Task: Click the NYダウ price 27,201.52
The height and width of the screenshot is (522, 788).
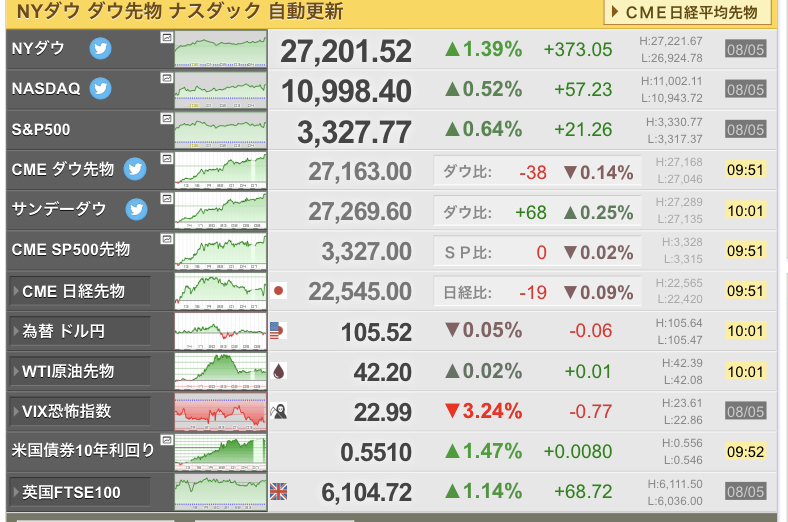Action: pos(346,51)
